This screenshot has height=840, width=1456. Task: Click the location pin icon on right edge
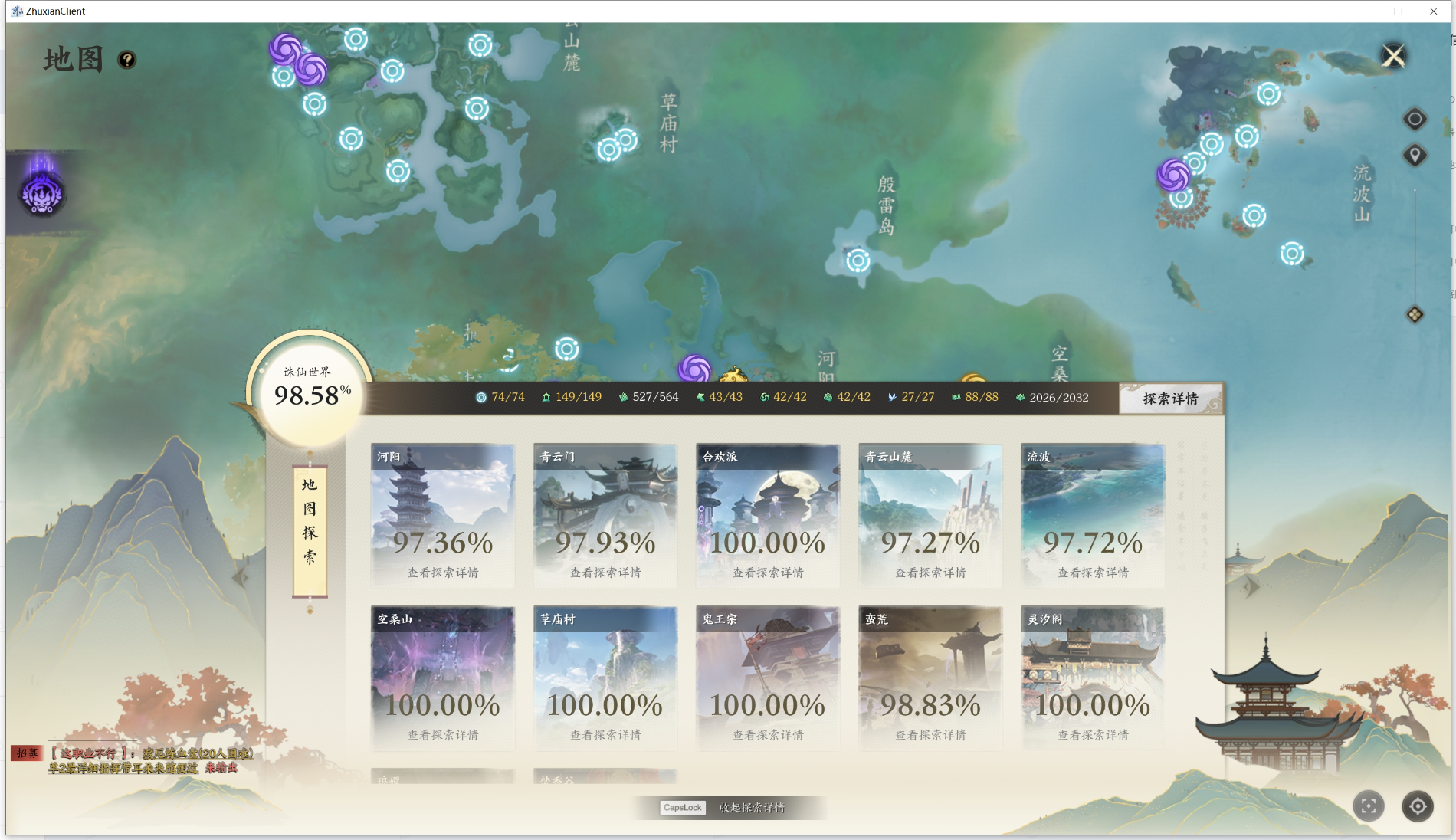1415,156
